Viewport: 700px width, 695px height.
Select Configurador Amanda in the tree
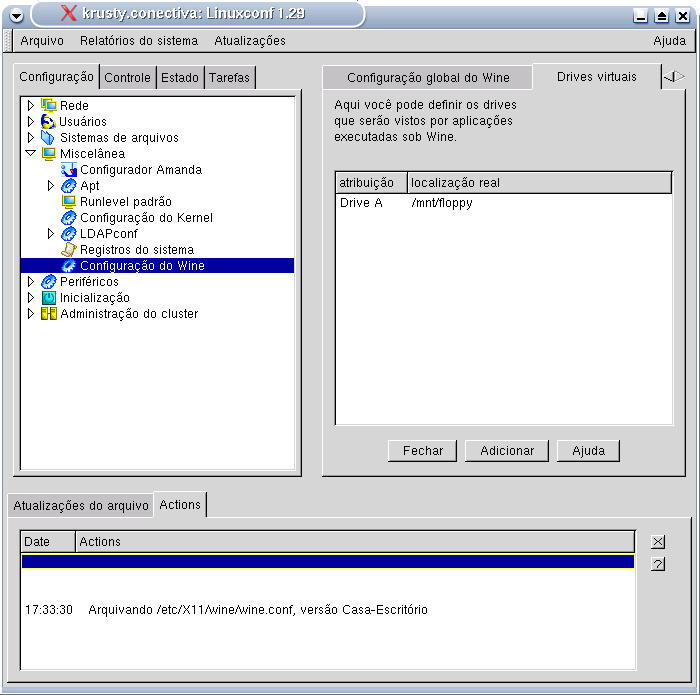click(x=141, y=170)
